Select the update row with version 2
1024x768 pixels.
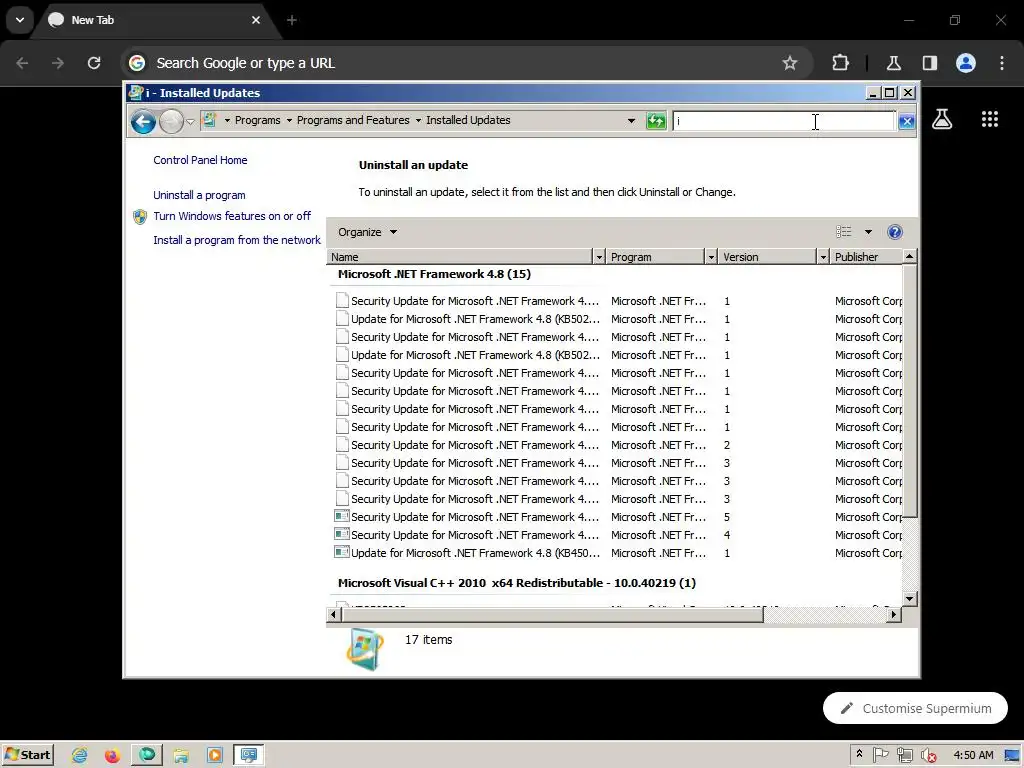click(x=618, y=445)
